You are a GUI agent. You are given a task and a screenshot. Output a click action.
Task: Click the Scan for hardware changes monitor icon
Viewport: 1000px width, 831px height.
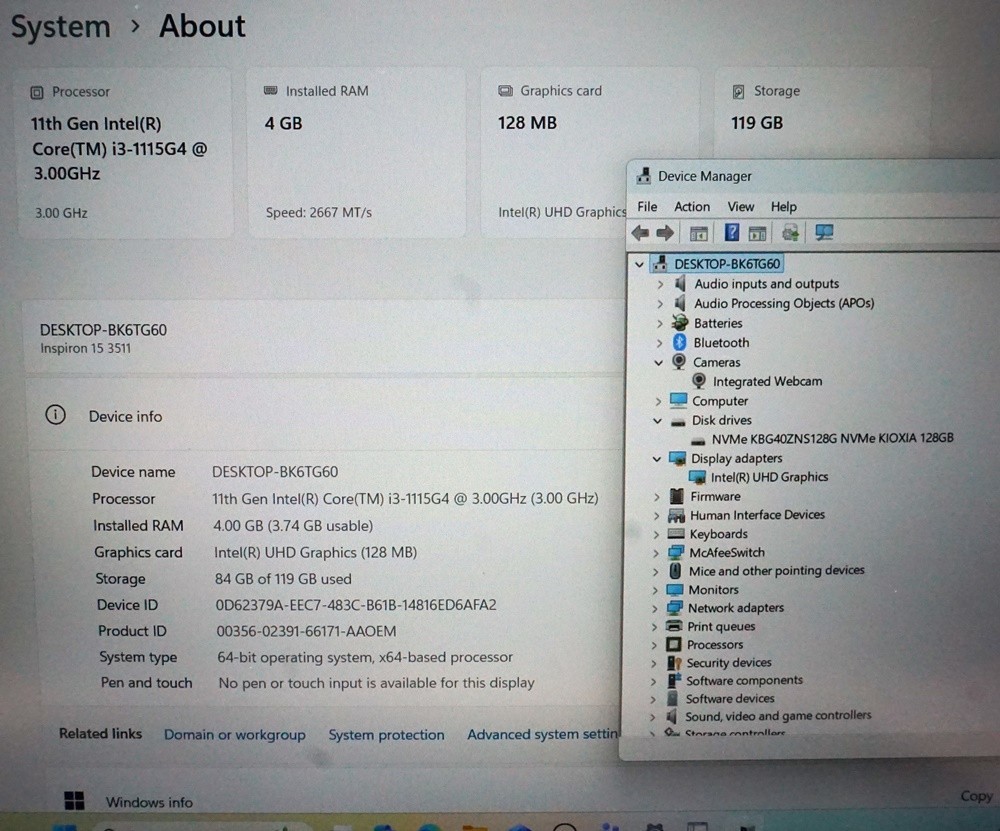824,233
